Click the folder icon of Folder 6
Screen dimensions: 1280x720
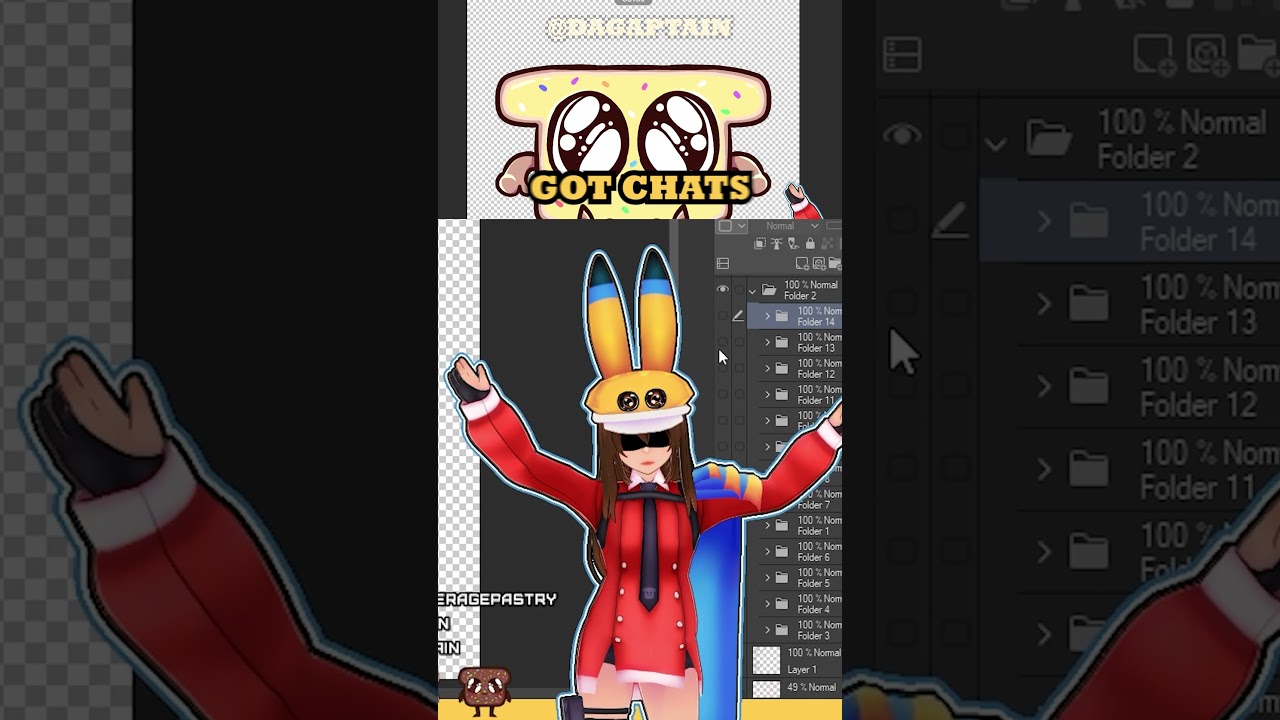click(x=782, y=551)
